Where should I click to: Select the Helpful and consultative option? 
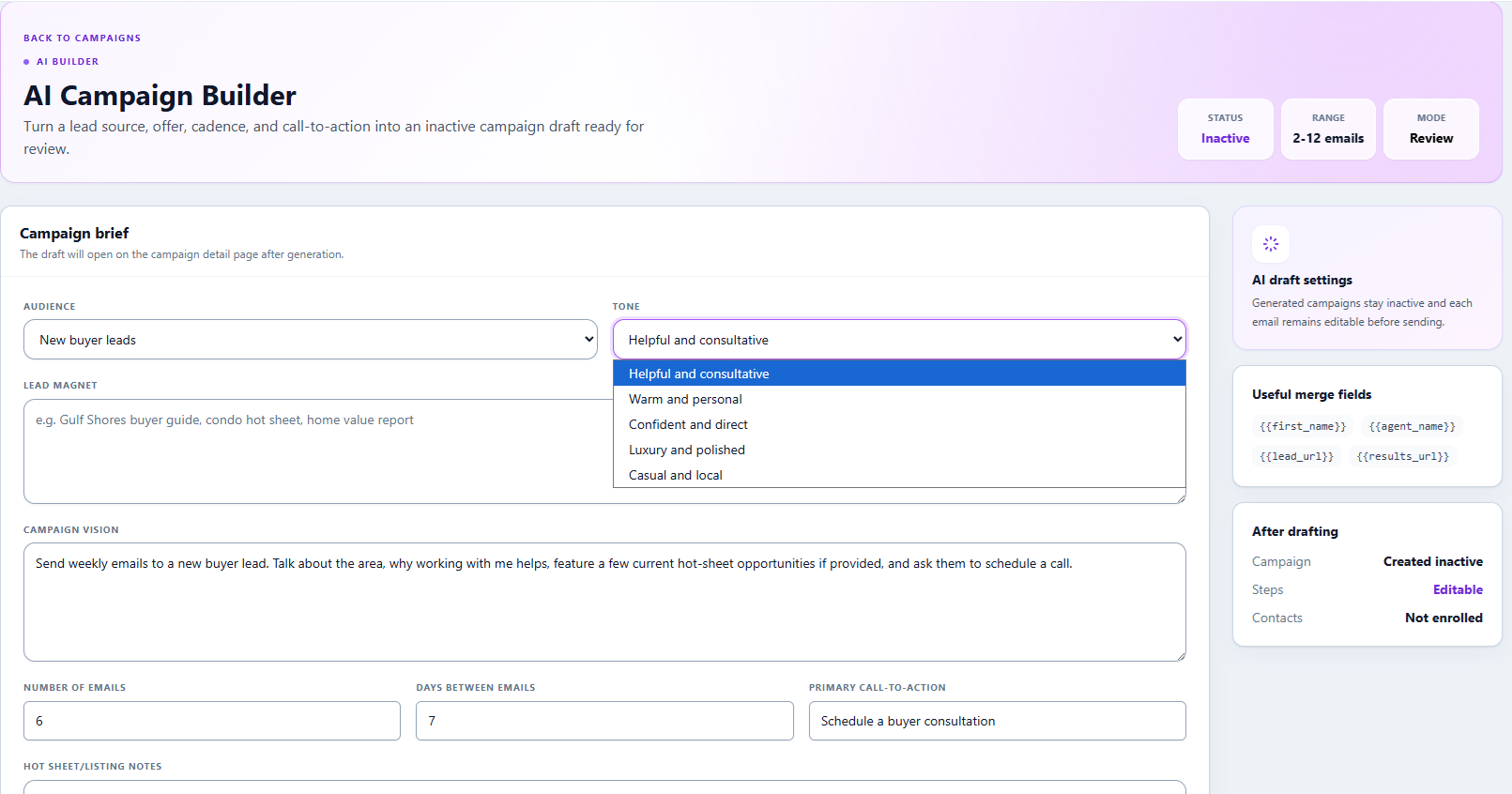pyautogui.click(x=899, y=374)
